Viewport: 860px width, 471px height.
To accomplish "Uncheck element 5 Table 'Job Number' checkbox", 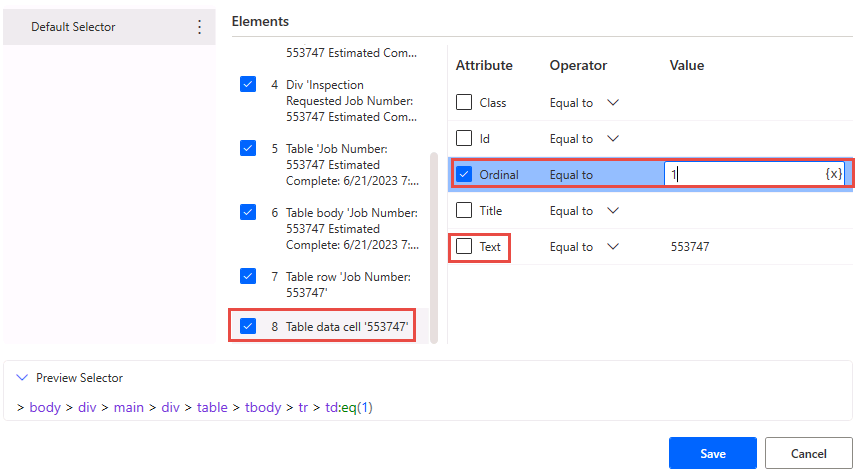I will 248,148.
